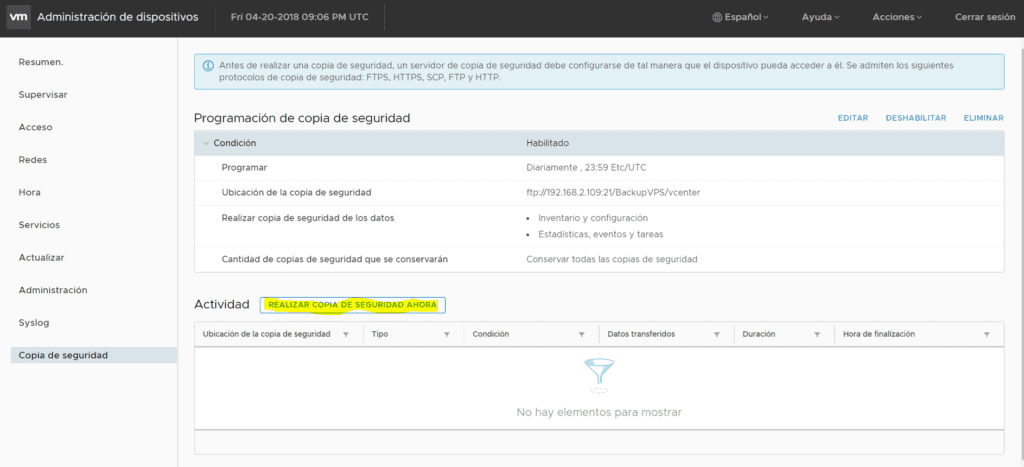Click the Condición column header in Actividad
The image size is (1024, 467).
[490, 334]
